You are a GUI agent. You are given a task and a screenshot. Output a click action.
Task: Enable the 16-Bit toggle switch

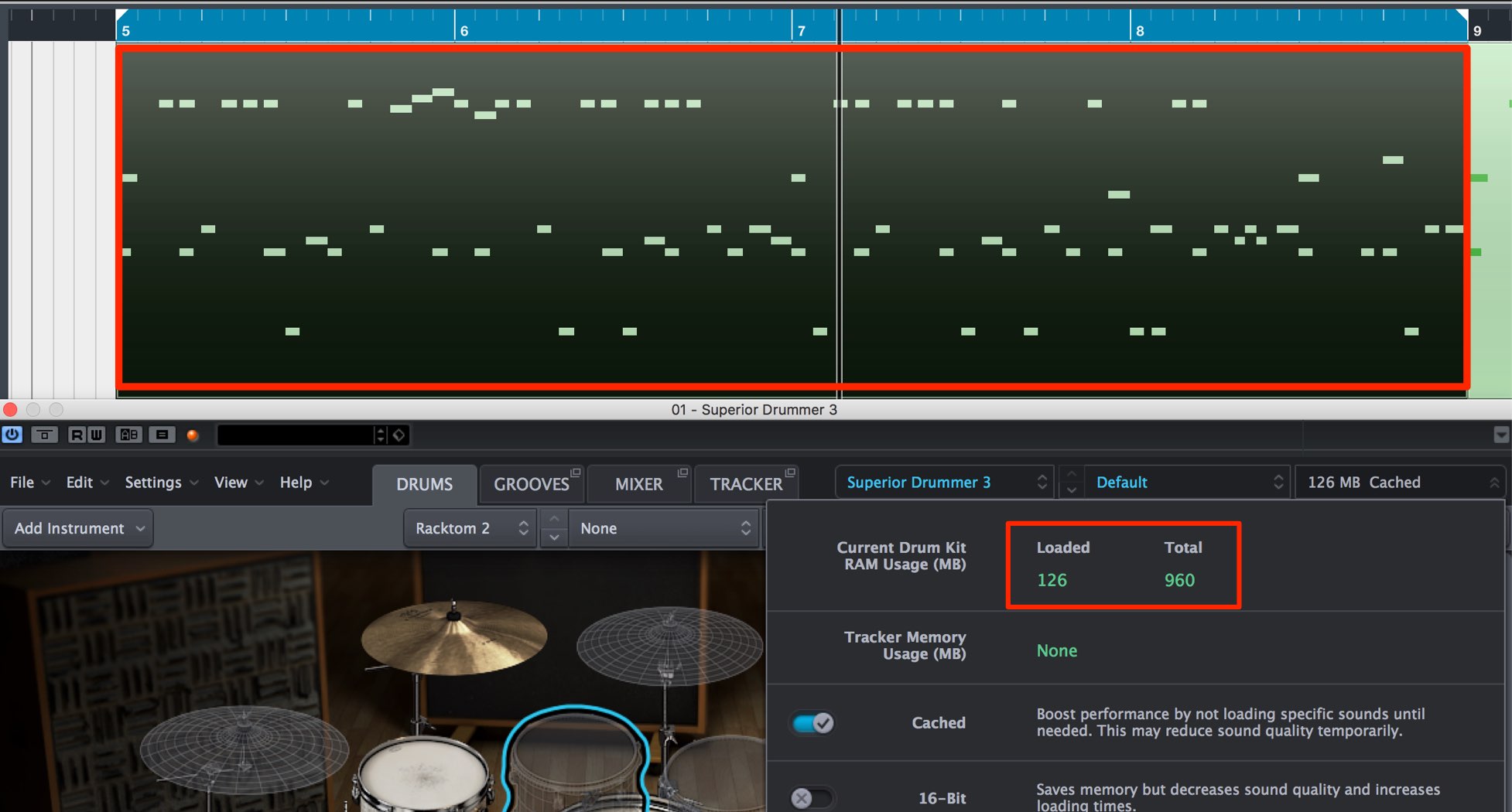click(x=812, y=798)
